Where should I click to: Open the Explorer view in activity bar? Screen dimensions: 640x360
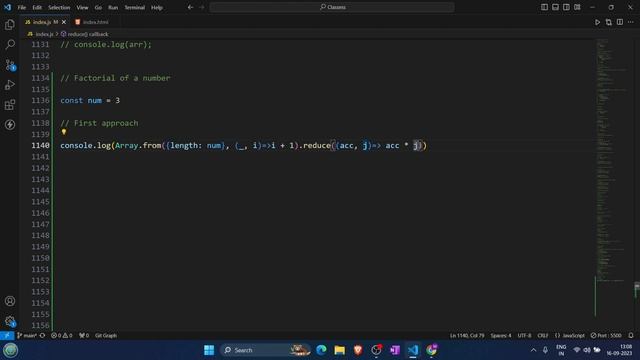click(x=10, y=24)
